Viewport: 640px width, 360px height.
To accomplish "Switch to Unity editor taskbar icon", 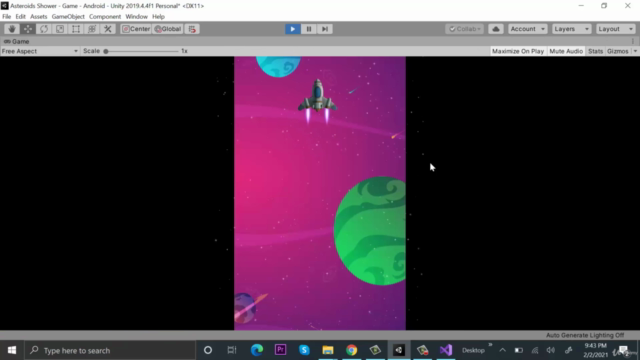I will point(399,350).
